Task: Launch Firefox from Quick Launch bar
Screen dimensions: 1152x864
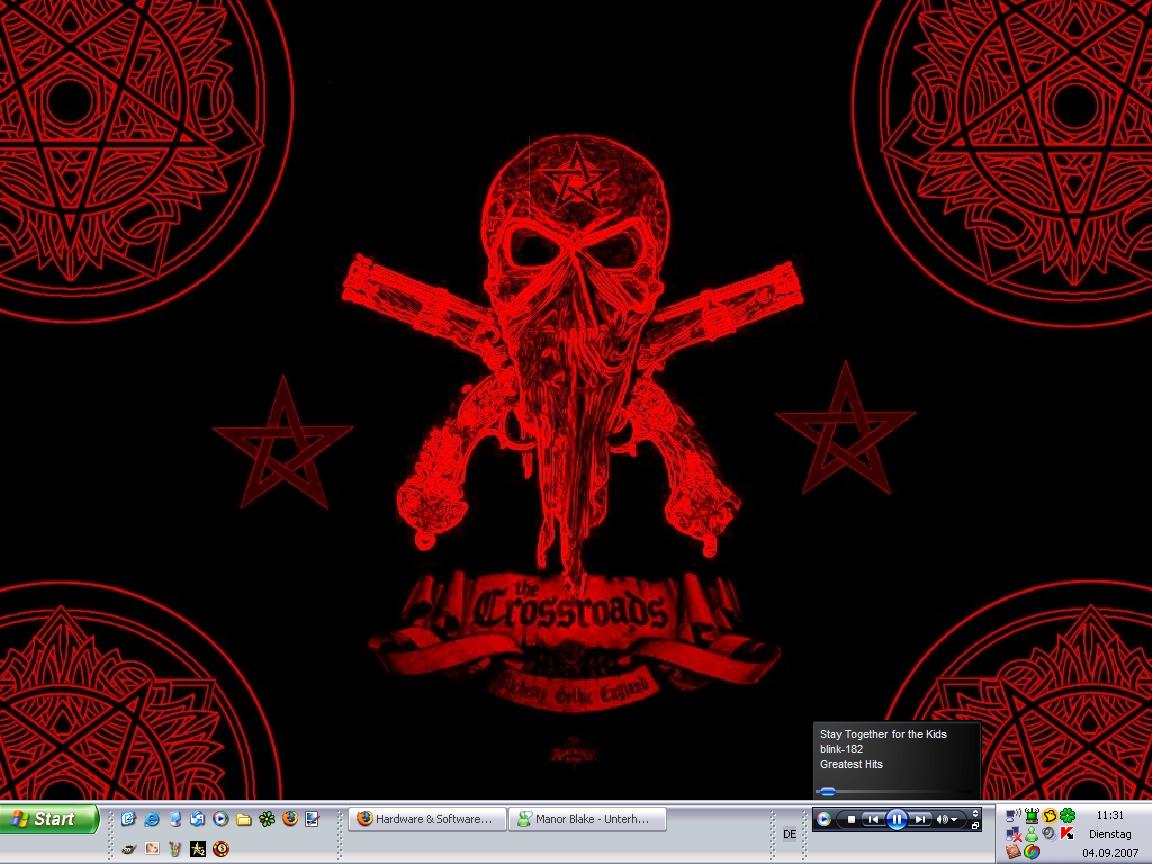Action: point(289,818)
